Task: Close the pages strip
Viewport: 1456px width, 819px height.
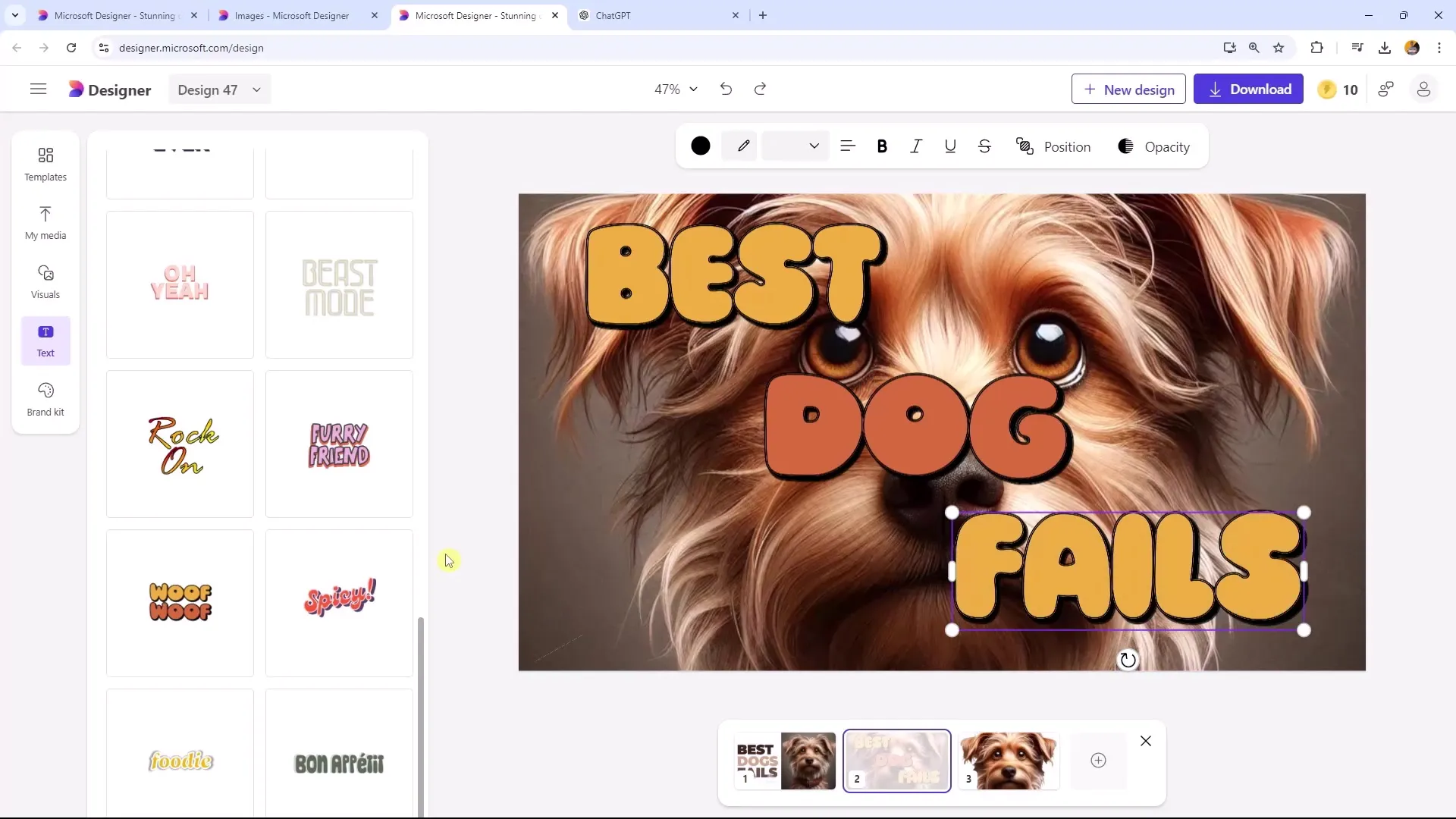Action: 1146,741
